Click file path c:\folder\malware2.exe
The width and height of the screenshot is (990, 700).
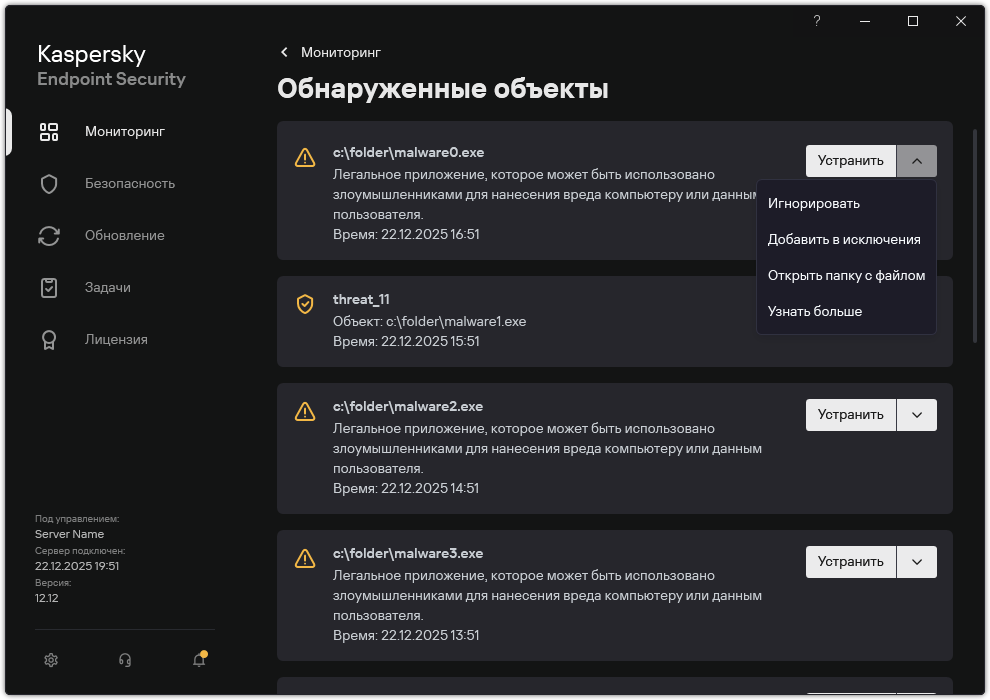pos(408,406)
